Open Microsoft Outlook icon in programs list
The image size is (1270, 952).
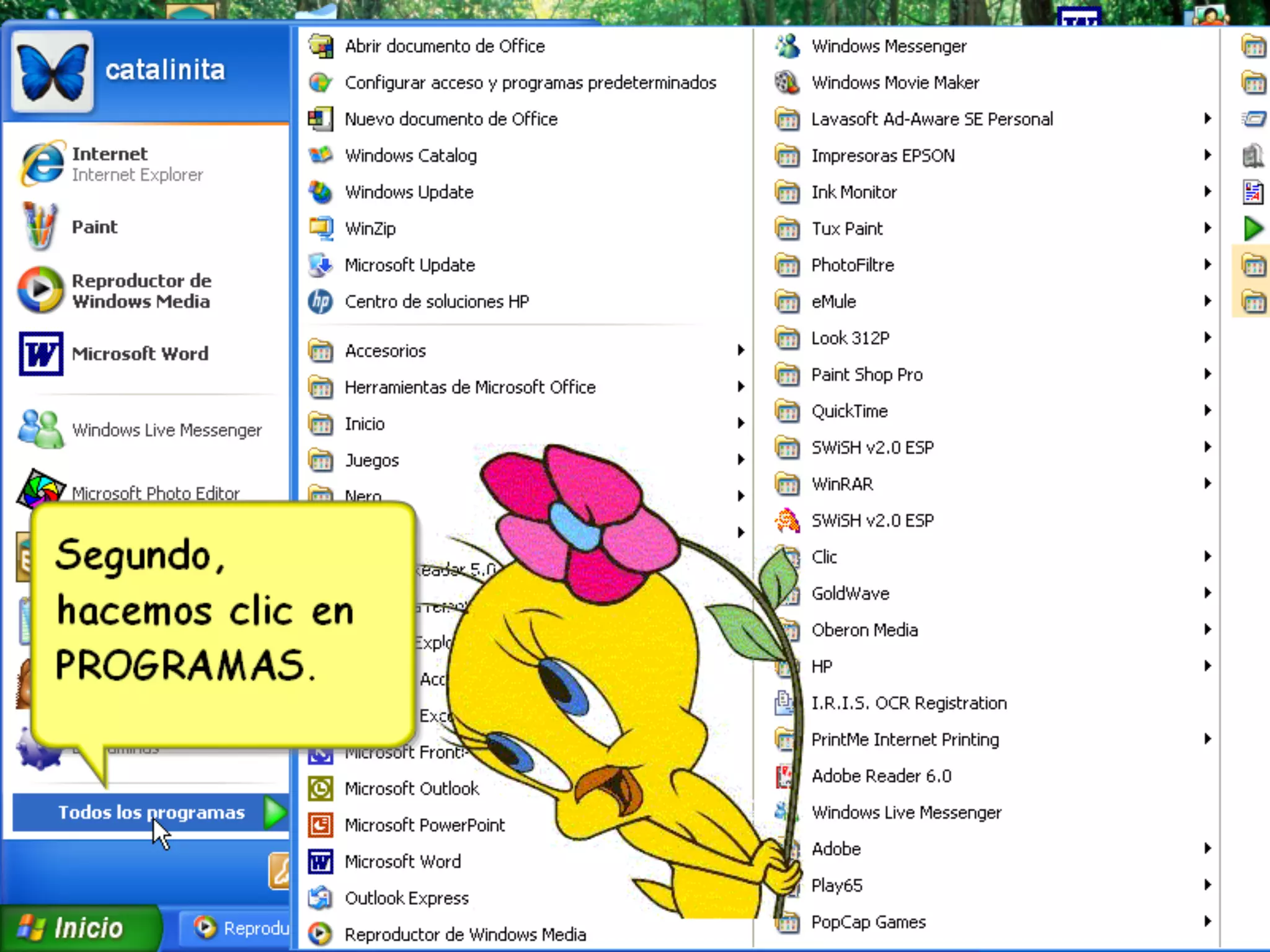321,788
